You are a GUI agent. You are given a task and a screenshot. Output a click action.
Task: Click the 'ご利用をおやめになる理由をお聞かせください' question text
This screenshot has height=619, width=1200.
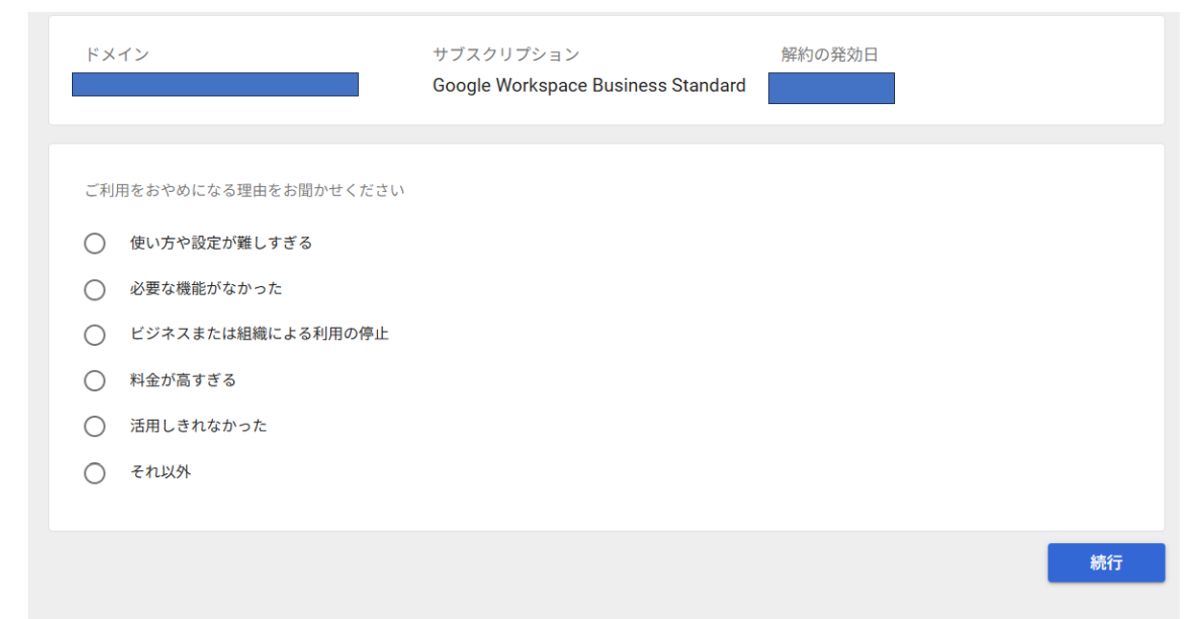tap(245, 190)
